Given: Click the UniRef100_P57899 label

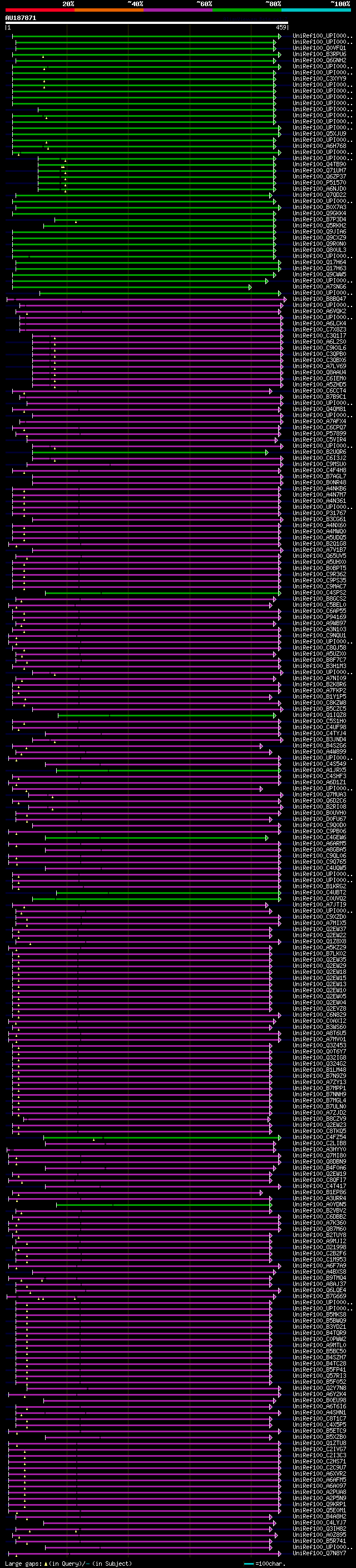Looking at the screenshot, I should point(319,433).
